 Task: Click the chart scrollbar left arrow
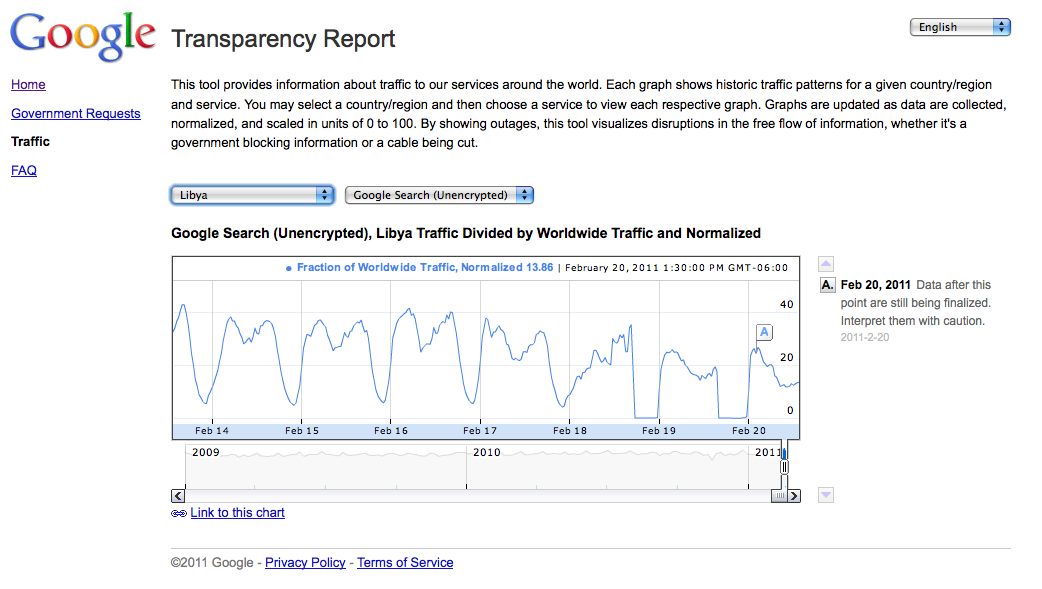178,496
